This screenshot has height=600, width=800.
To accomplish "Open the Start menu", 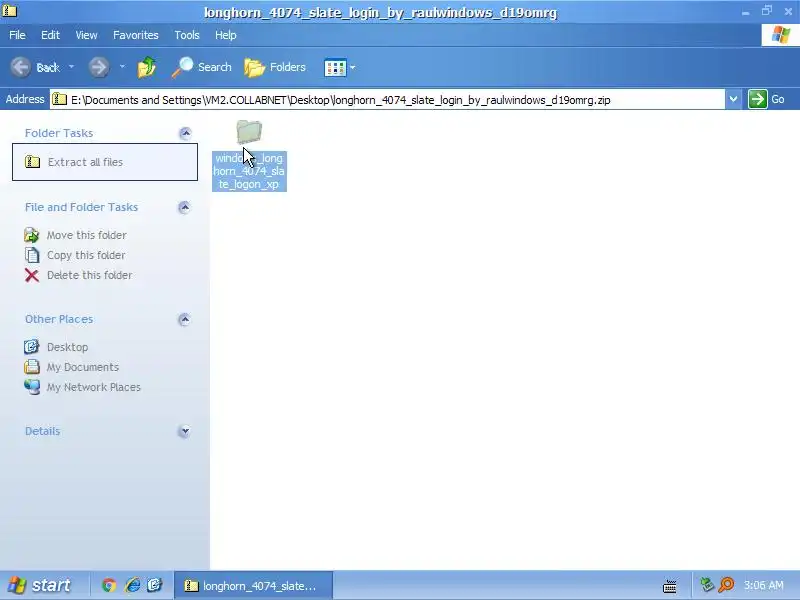I will pos(39,585).
